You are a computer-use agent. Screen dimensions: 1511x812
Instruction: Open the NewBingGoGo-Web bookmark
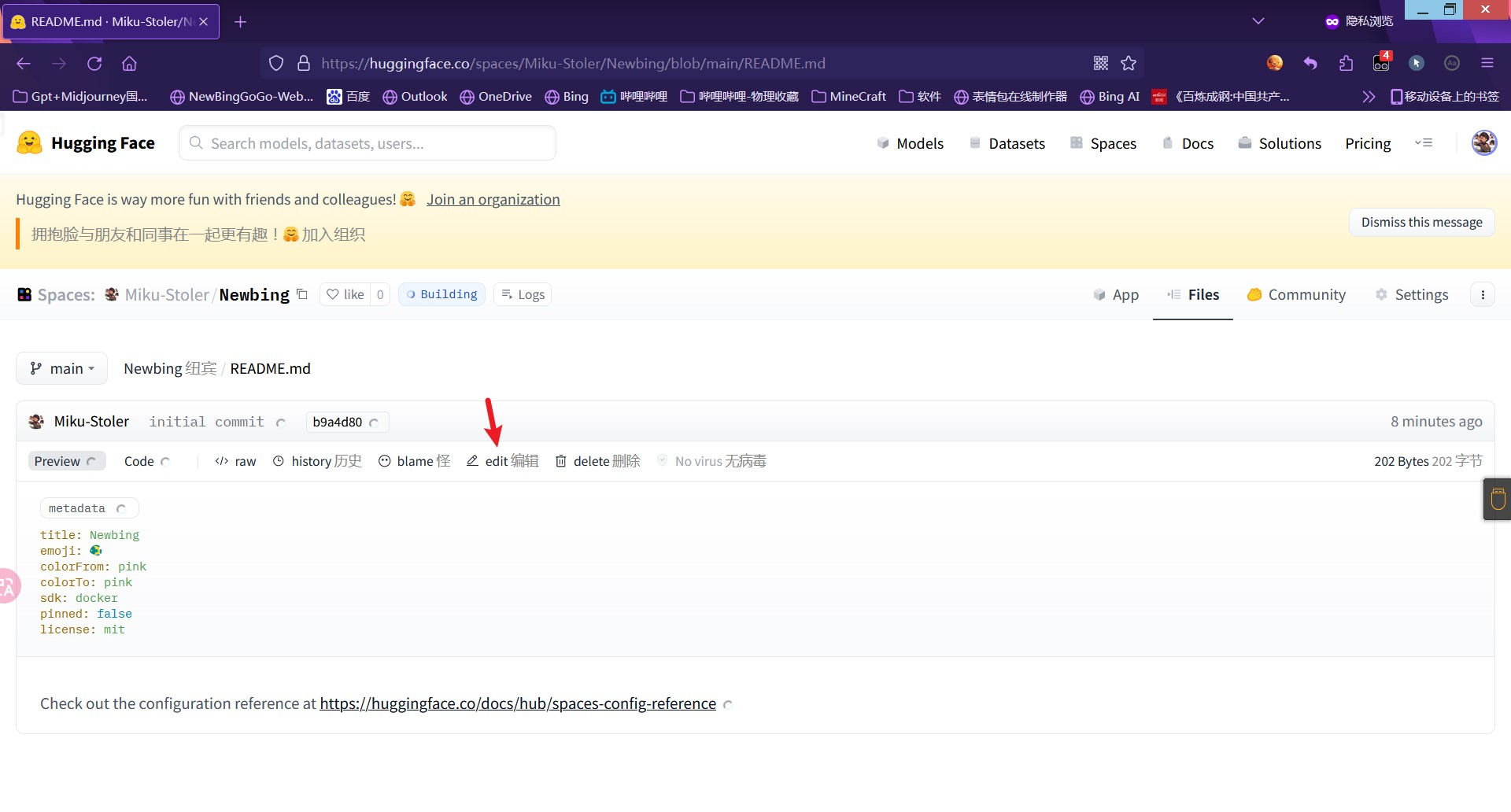(242, 97)
